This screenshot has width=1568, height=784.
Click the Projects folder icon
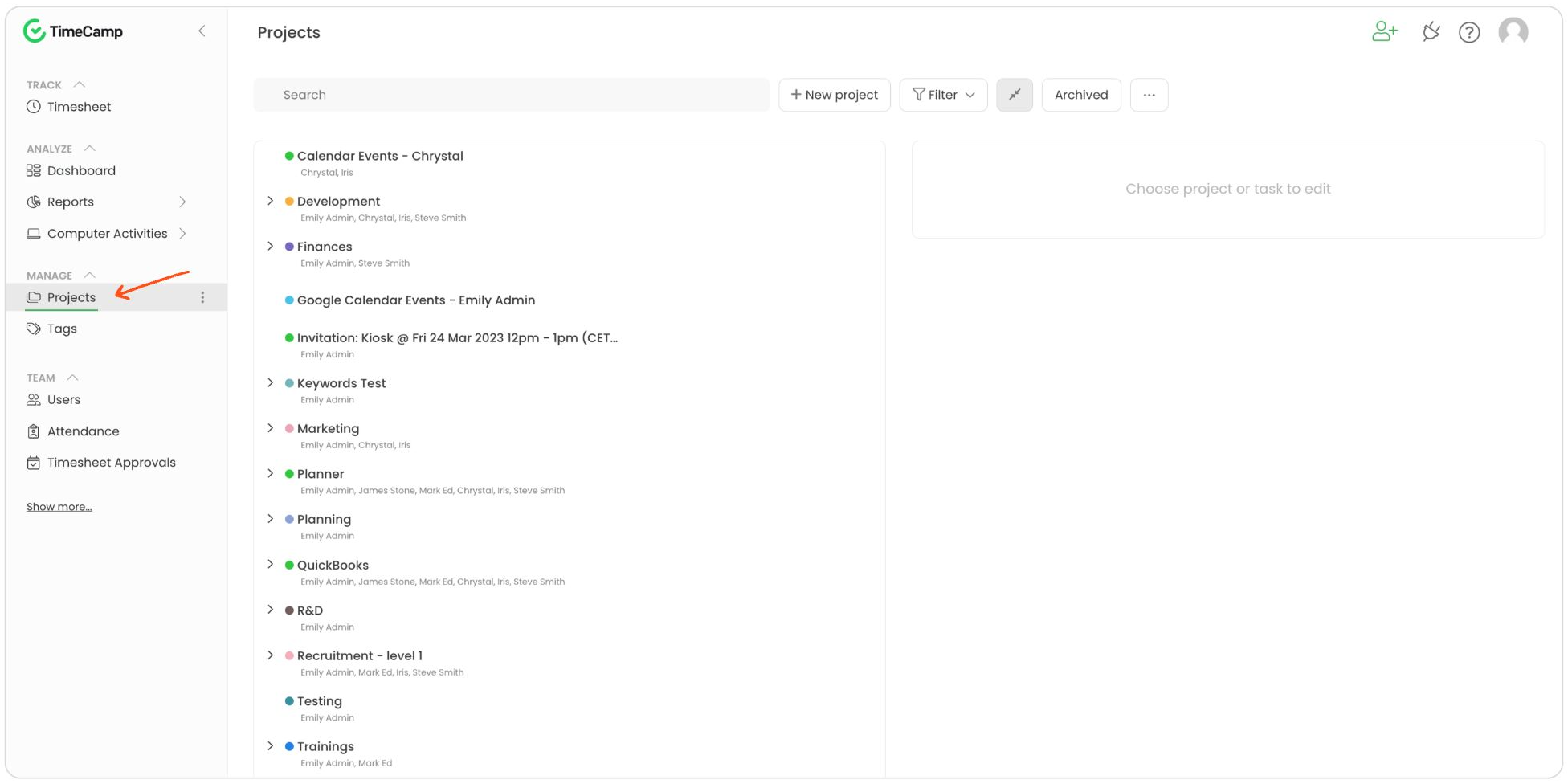pos(34,297)
